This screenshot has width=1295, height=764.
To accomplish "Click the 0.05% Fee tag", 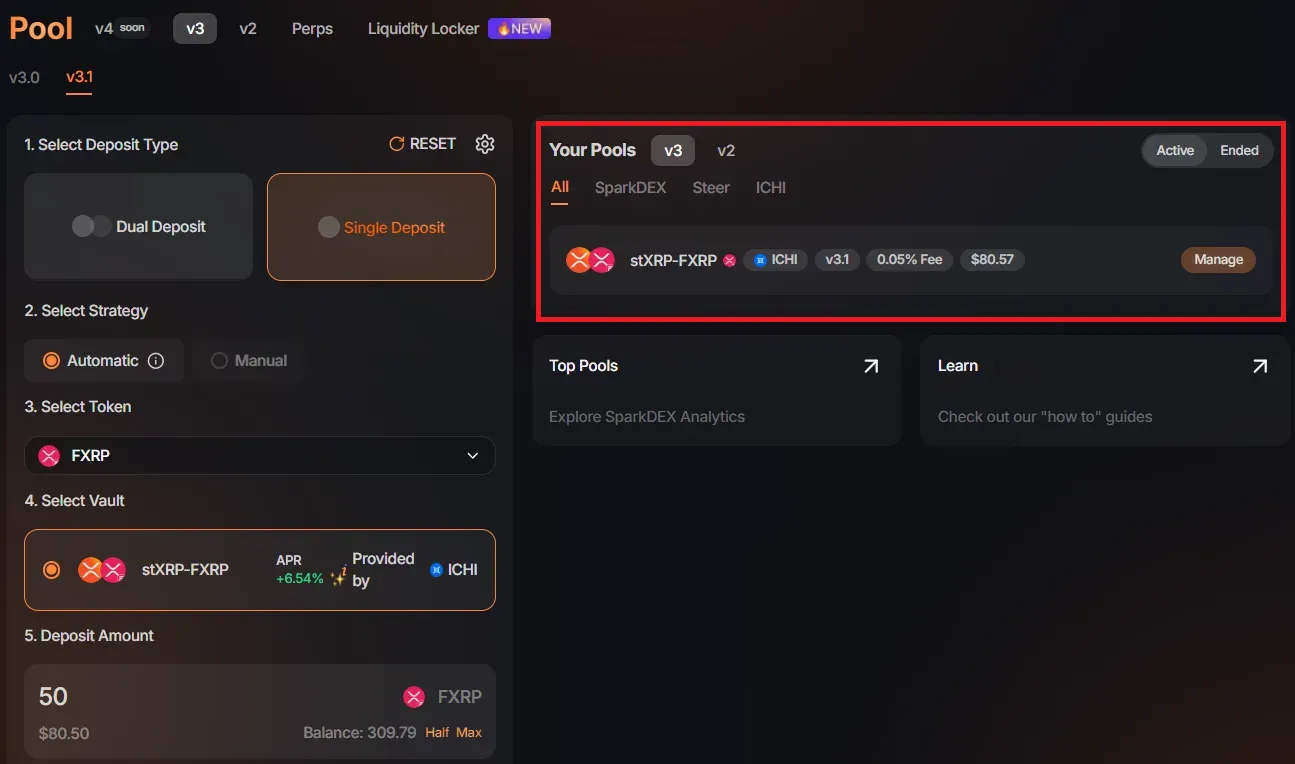I will tap(909, 260).
